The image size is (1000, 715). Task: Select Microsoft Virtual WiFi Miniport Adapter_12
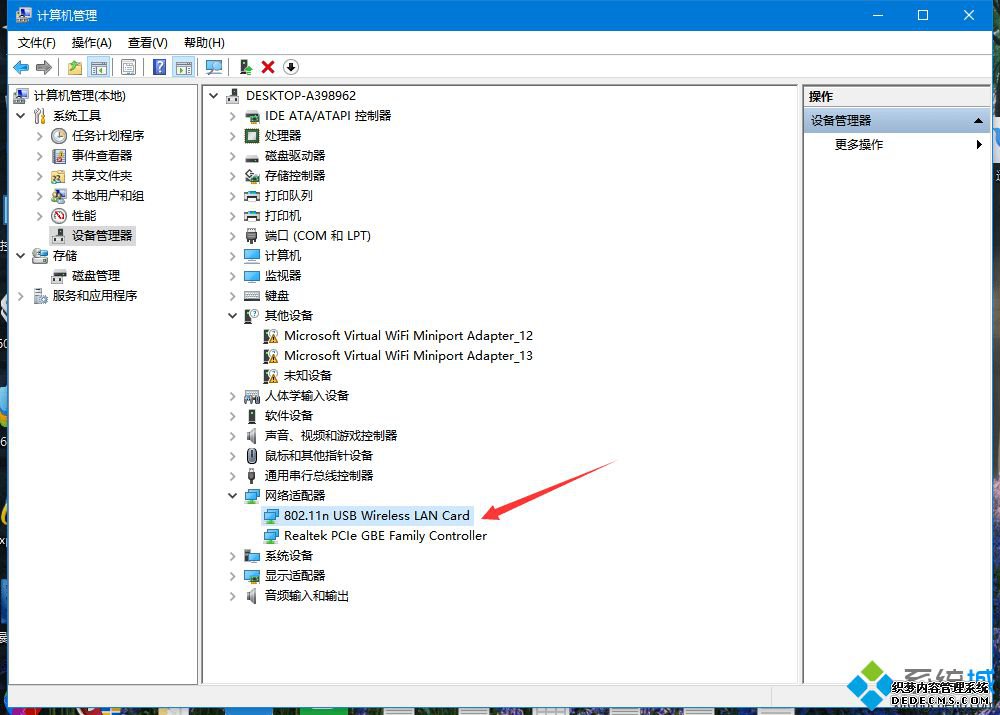408,335
